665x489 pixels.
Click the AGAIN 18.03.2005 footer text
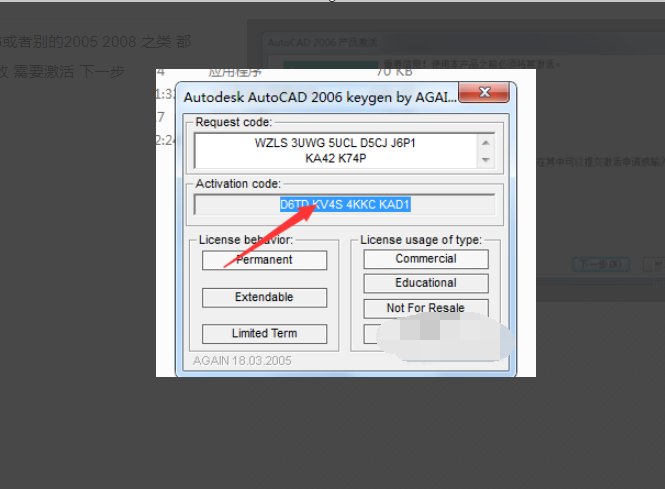[242, 361]
